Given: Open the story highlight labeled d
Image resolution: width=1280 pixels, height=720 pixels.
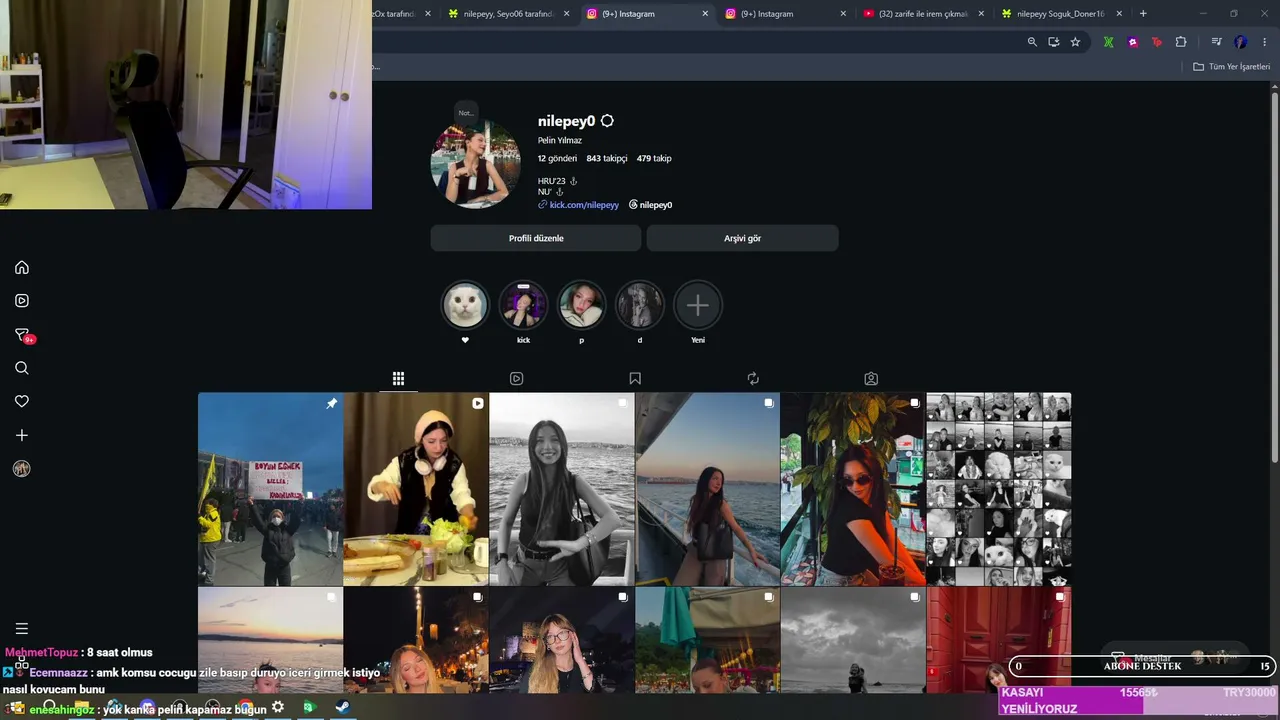Looking at the screenshot, I should [x=640, y=306].
